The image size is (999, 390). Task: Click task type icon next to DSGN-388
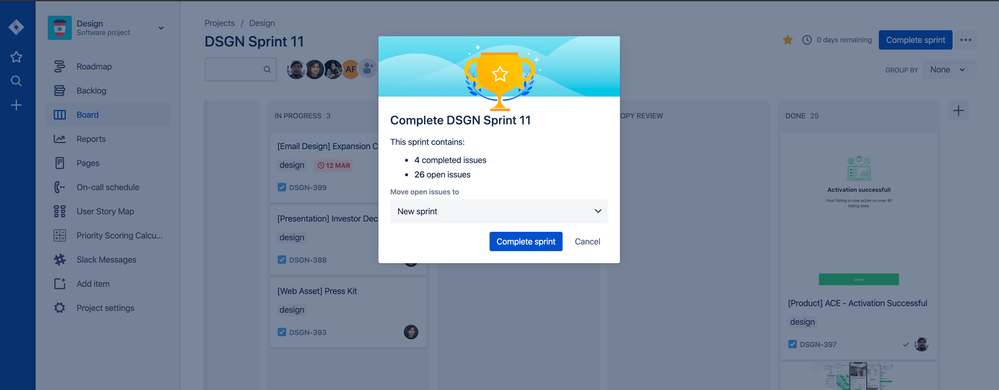[x=282, y=259]
